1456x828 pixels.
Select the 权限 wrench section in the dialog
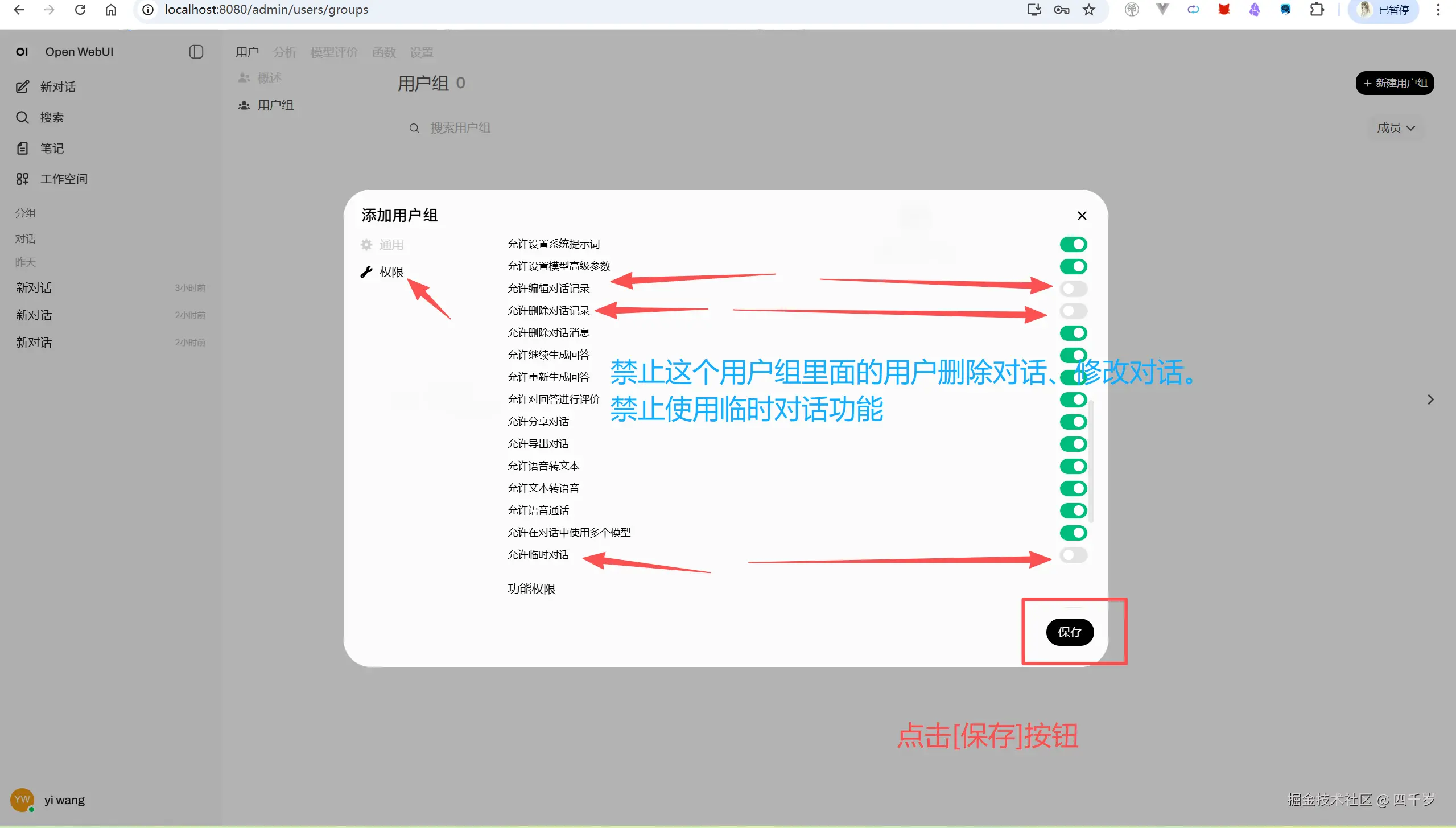coord(383,271)
